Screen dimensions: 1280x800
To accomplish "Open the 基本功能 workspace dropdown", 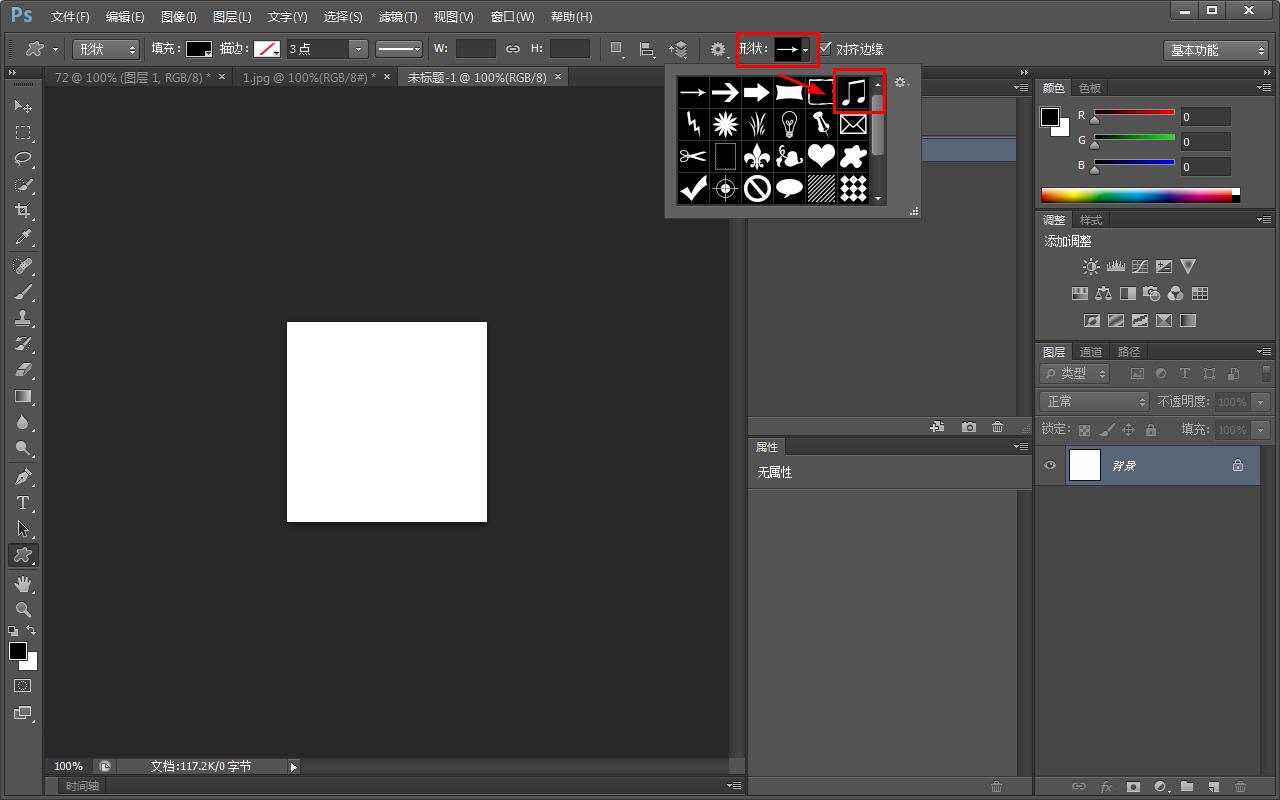I will pos(1216,50).
